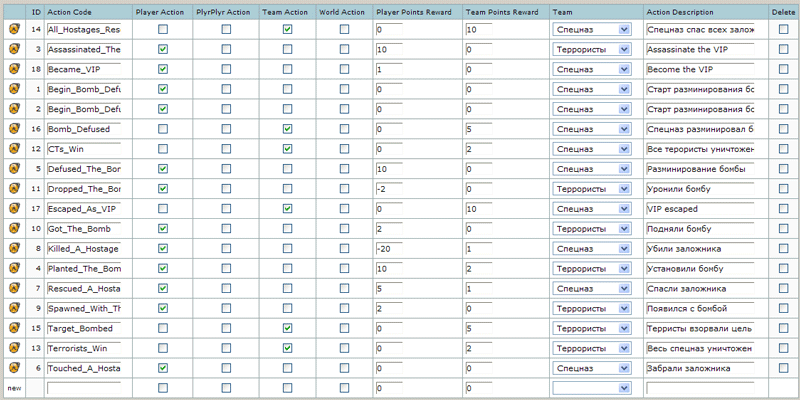Image resolution: width=800 pixels, height=400 pixels.
Task: Click the row icon next to Target_Bombed
Action: 14,328
